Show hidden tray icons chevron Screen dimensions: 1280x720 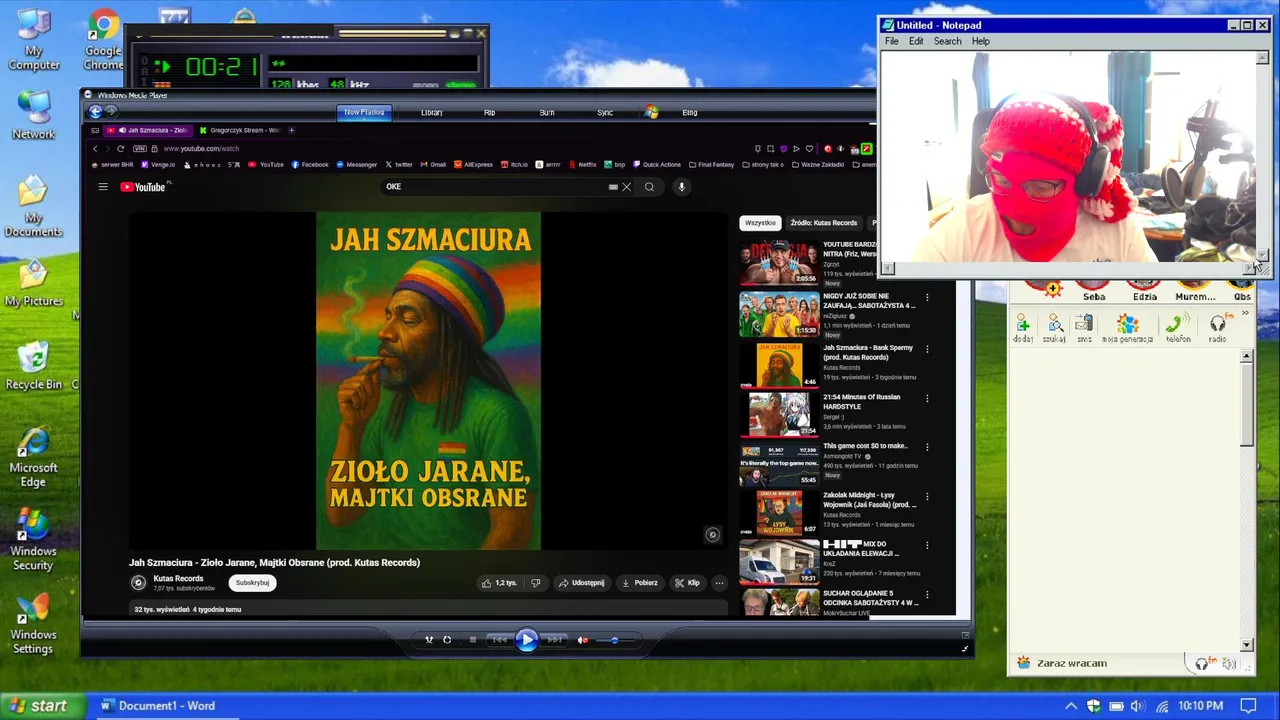(1071, 706)
